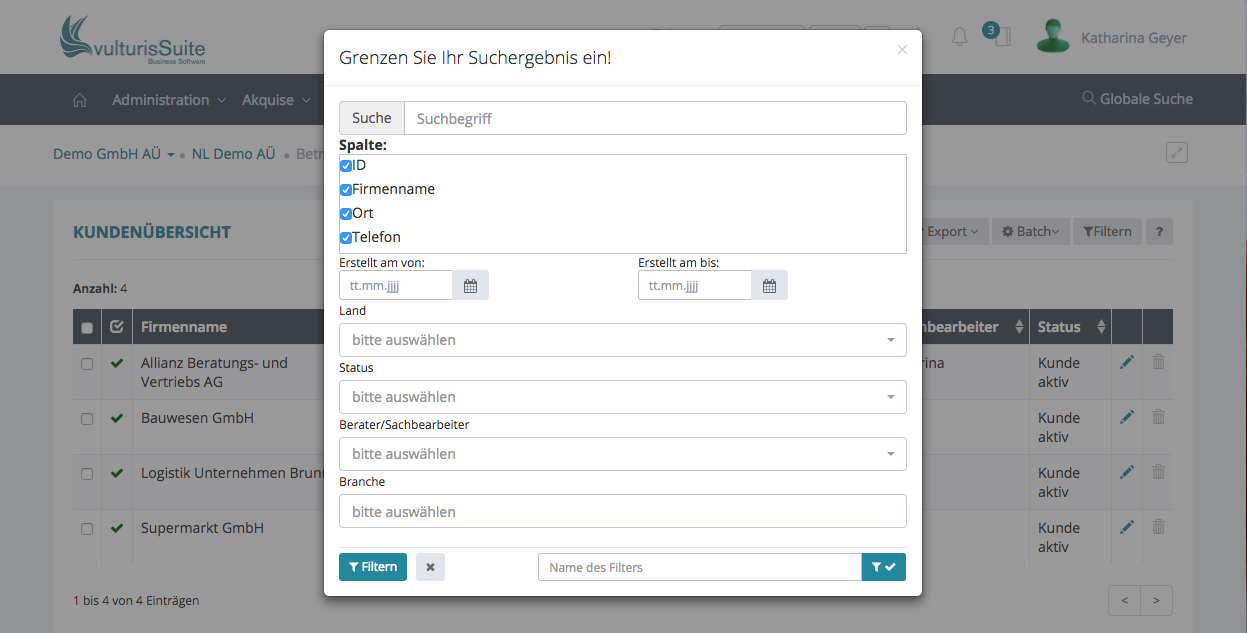Click the fullscreen expand icon
1247x633 pixels.
coord(1177,153)
